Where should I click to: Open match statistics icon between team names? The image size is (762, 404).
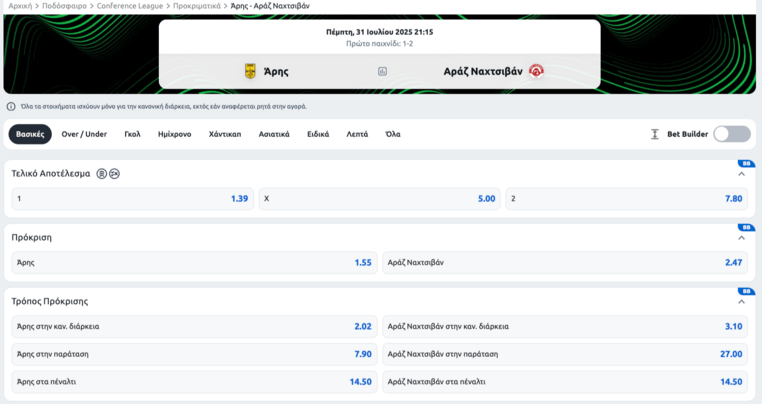coord(382,71)
